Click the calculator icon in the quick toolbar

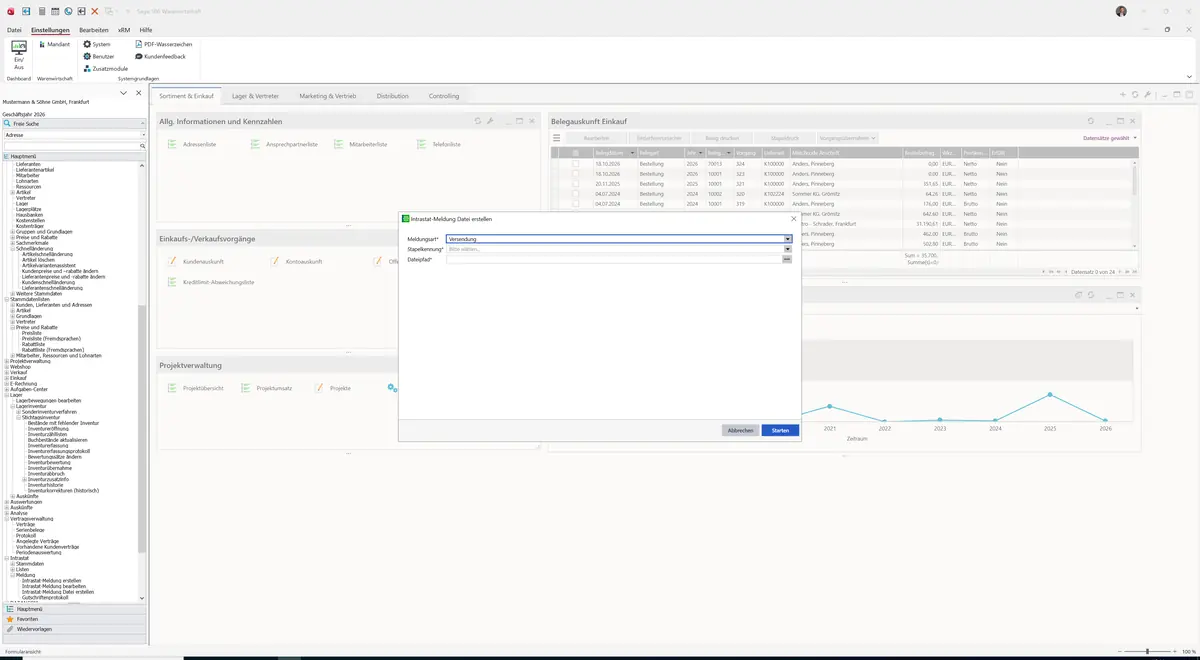40,11
